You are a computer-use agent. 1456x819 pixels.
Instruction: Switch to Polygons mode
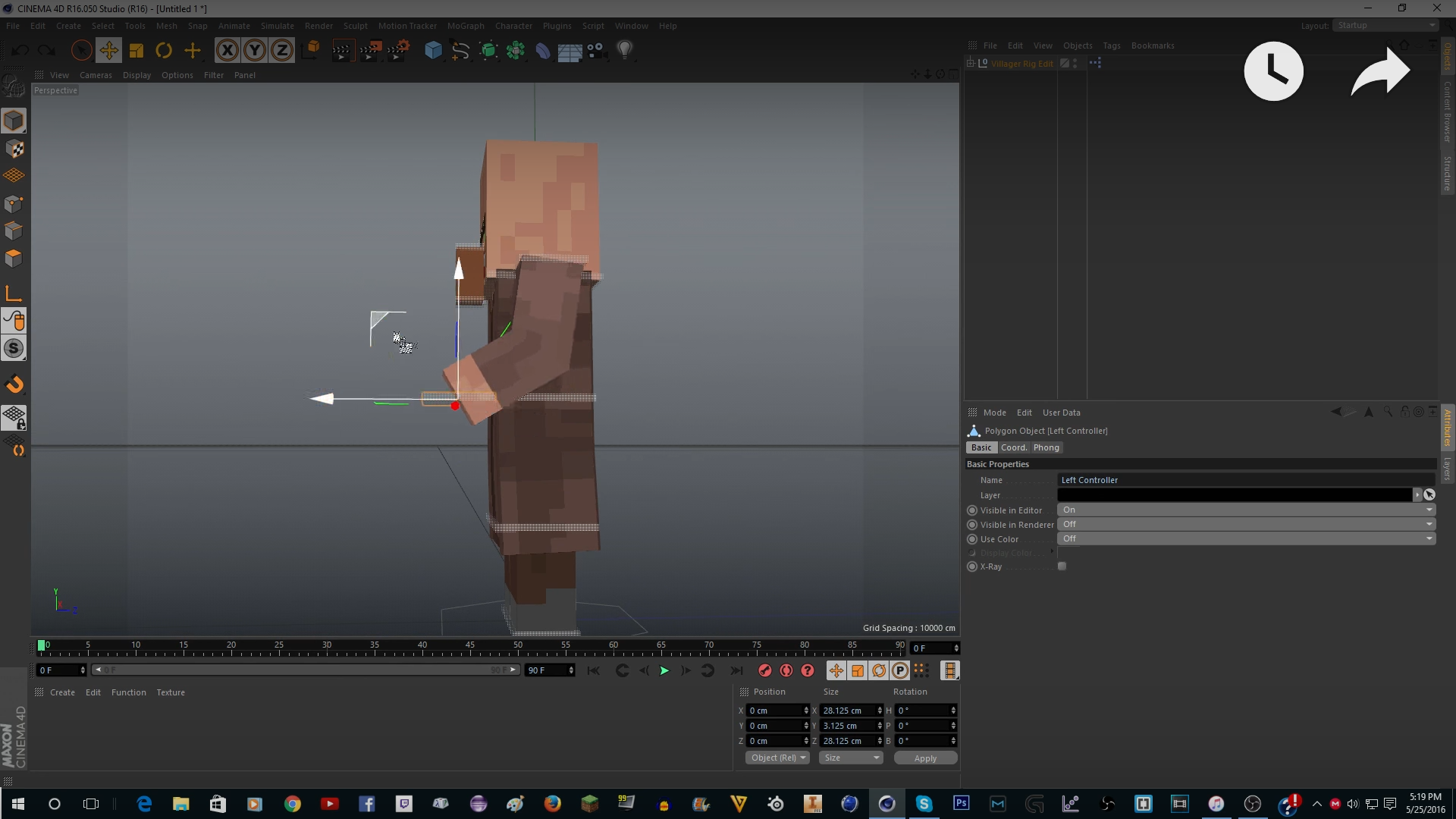pos(14,259)
